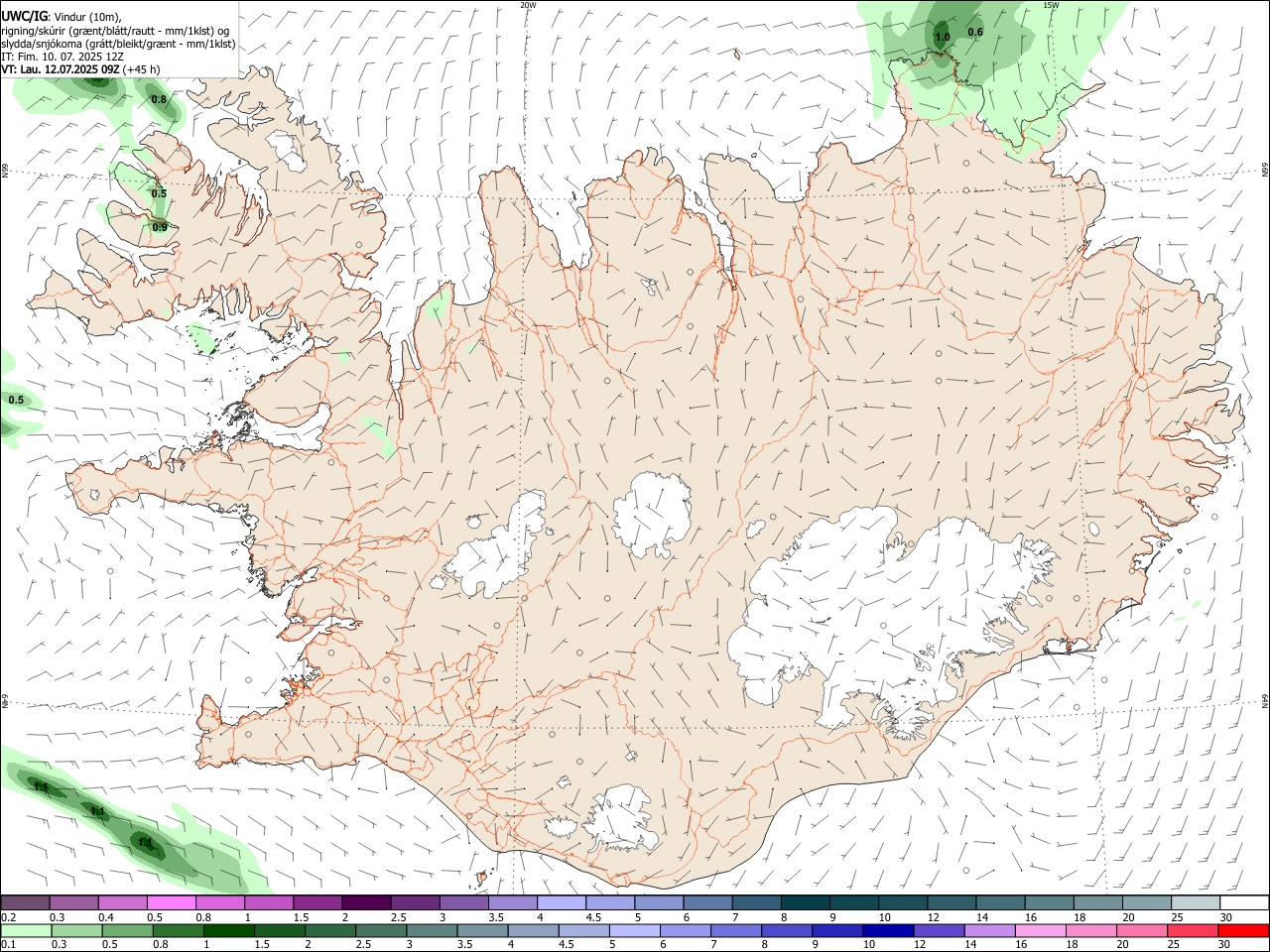Select the lower-row pale lavender swatch labeled 5

tap(635, 930)
